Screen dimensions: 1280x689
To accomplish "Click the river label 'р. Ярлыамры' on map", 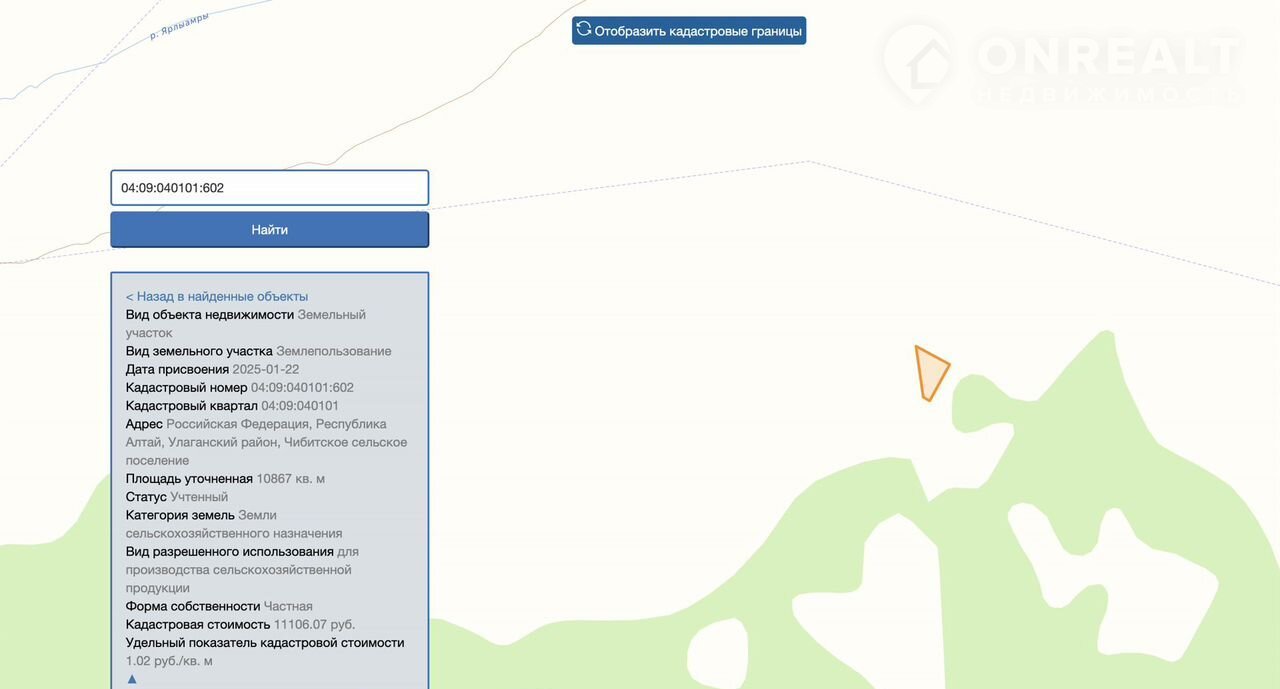I will point(179,27).
